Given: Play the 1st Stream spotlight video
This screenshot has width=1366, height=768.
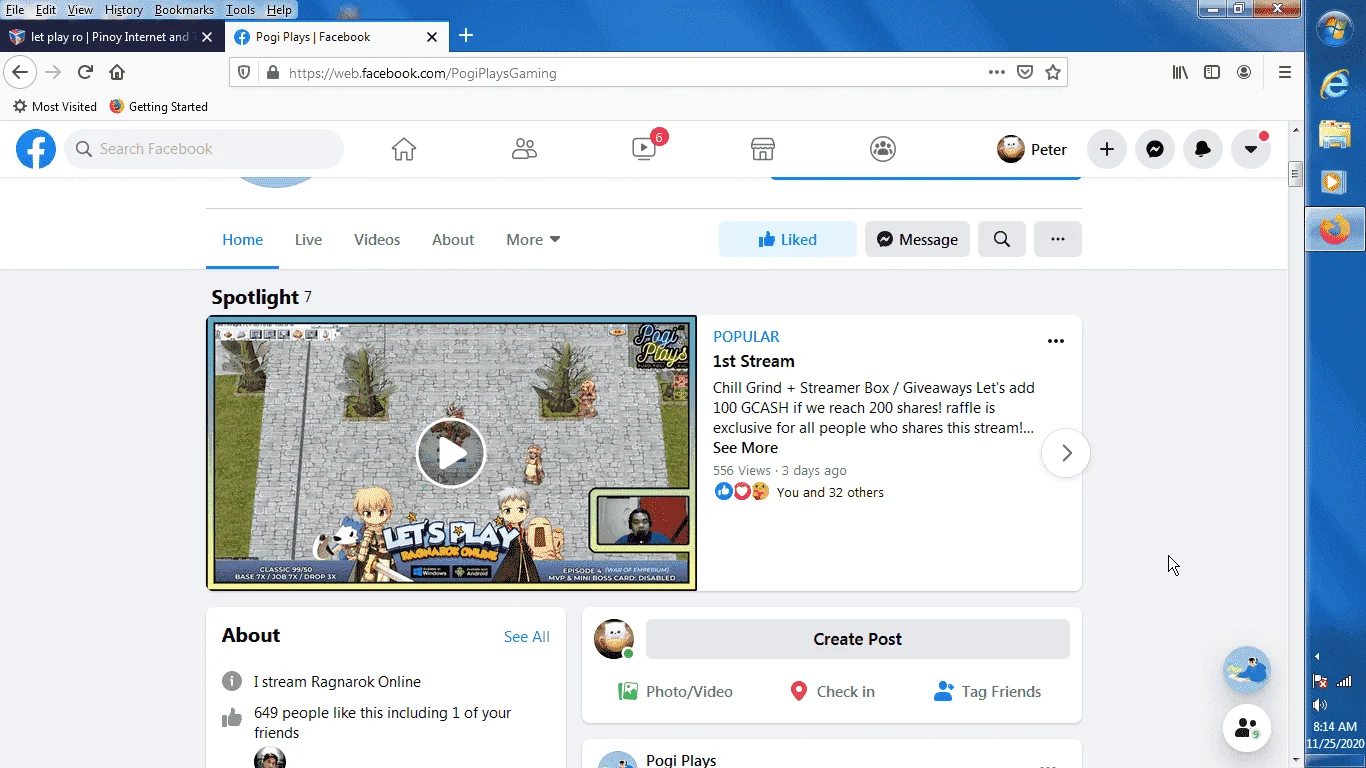Looking at the screenshot, I should (x=451, y=453).
